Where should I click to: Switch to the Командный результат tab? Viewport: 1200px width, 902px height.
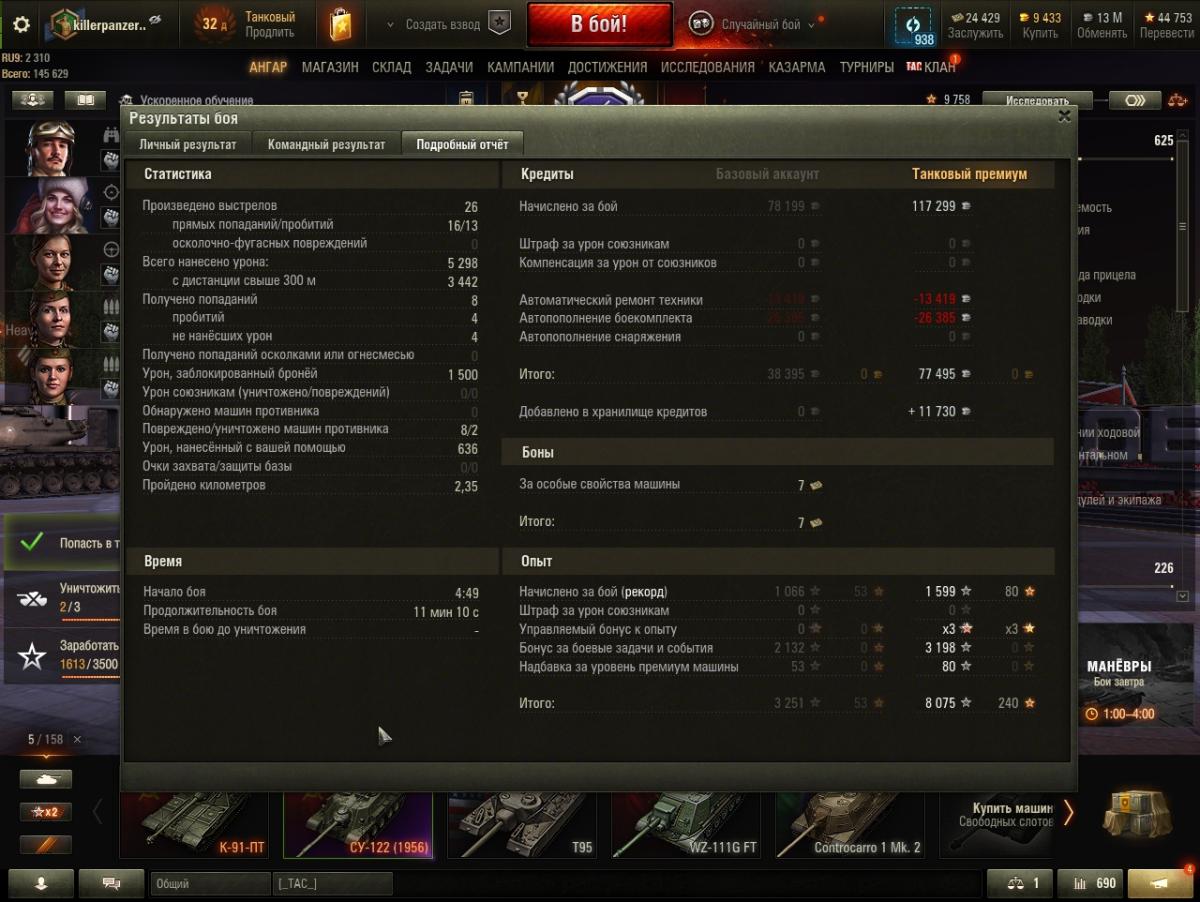click(326, 144)
